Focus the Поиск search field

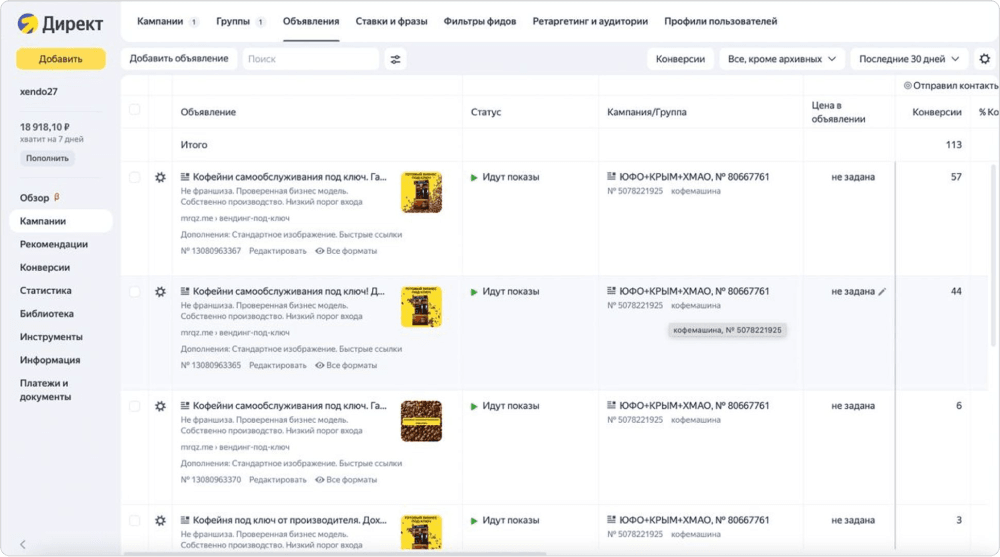coord(311,59)
